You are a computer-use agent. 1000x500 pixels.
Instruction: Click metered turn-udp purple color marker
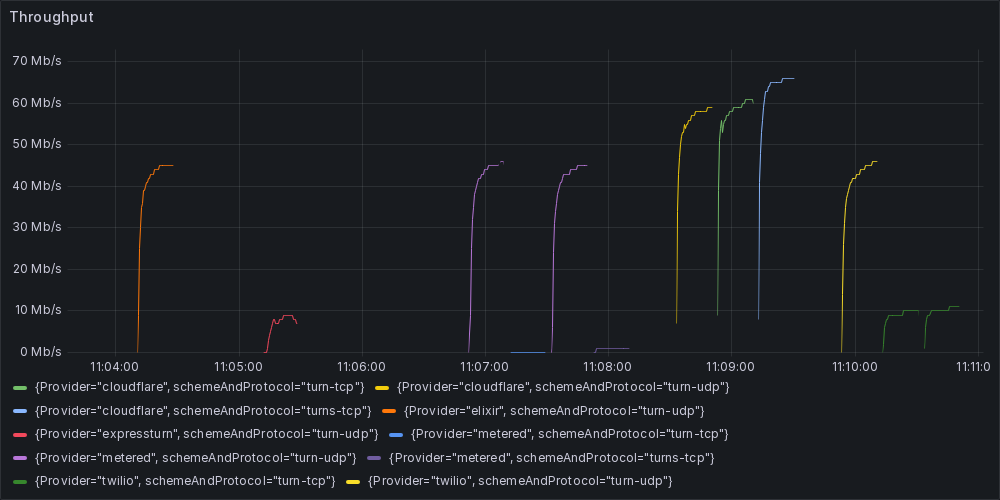coord(20,458)
